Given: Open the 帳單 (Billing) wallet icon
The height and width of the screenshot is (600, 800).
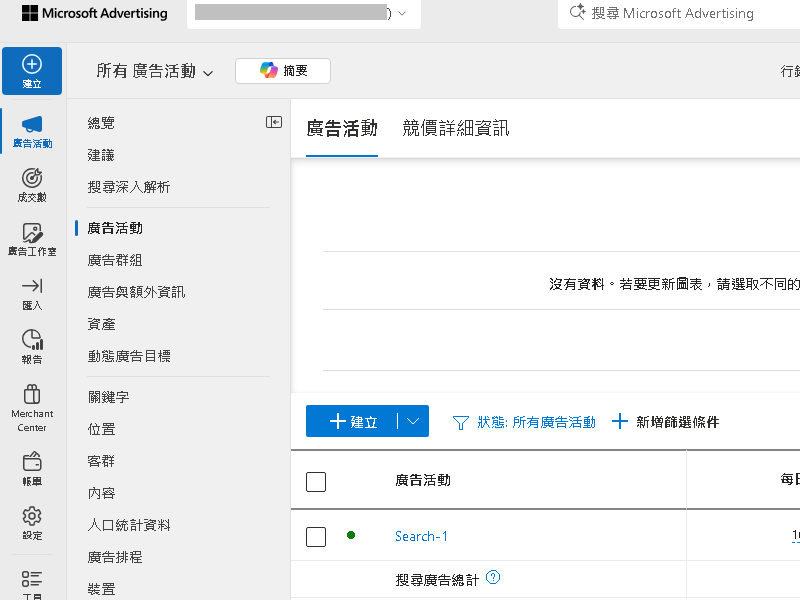Looking at the screenshot, I should tap(32, 462).
